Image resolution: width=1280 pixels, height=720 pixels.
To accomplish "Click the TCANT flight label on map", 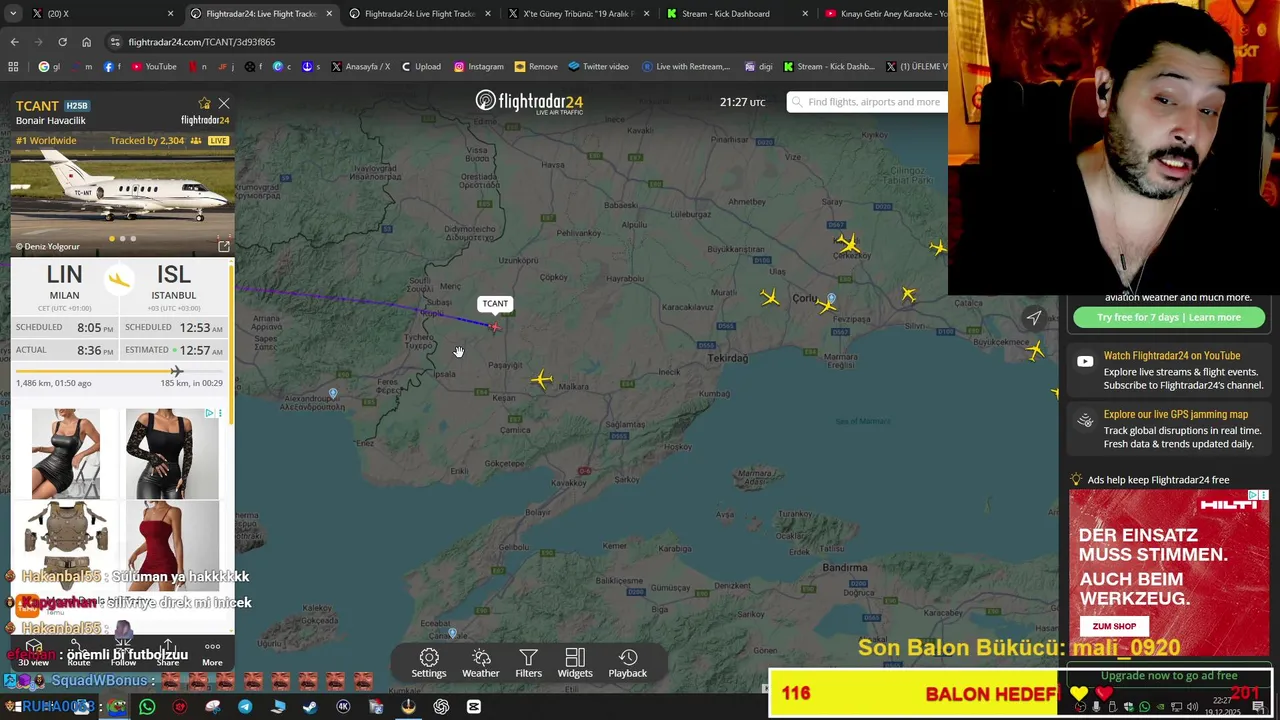I will pos(495,304).
